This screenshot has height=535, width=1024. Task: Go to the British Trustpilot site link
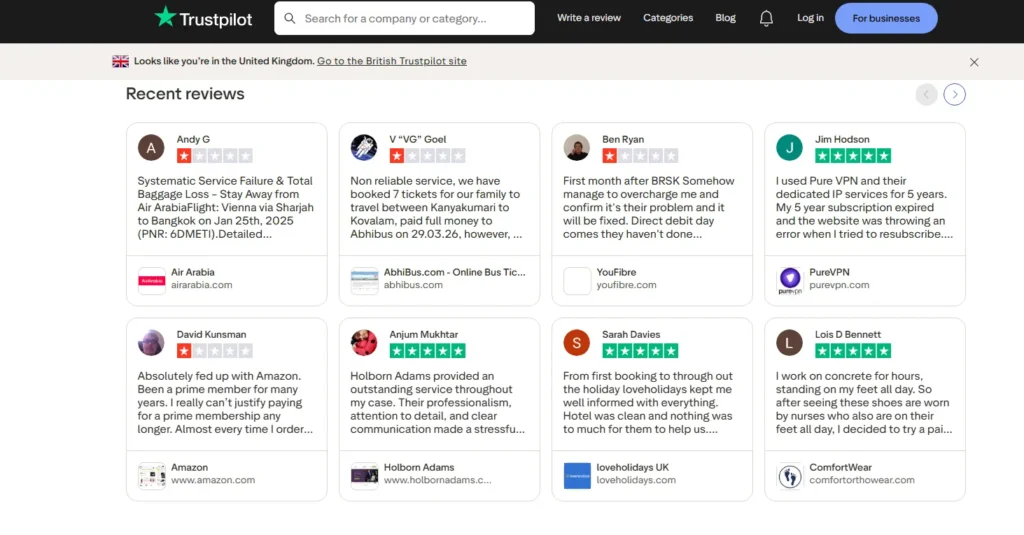tap(391, 61)
